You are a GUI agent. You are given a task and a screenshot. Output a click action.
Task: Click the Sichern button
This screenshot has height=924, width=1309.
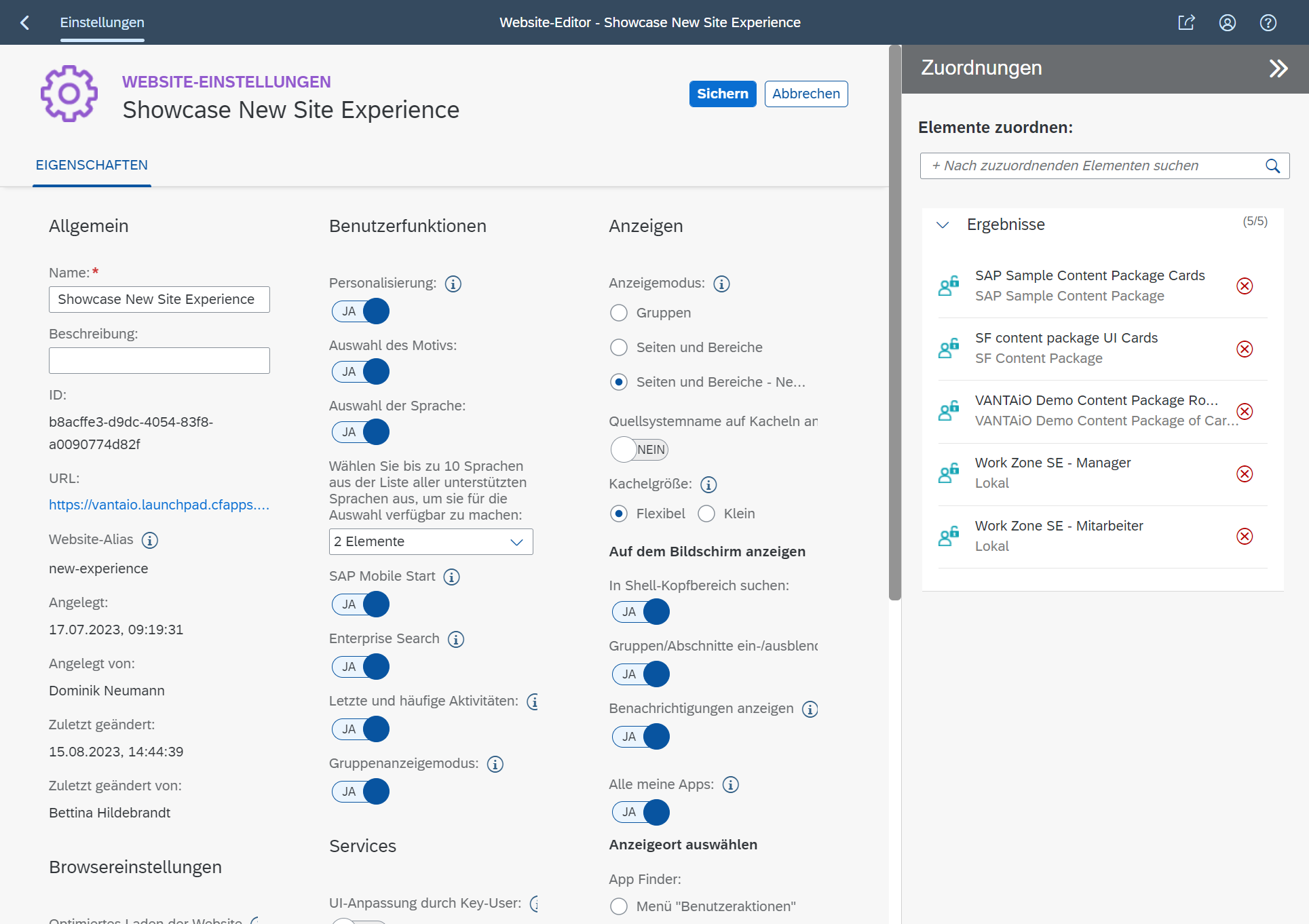tap(722, 94)
